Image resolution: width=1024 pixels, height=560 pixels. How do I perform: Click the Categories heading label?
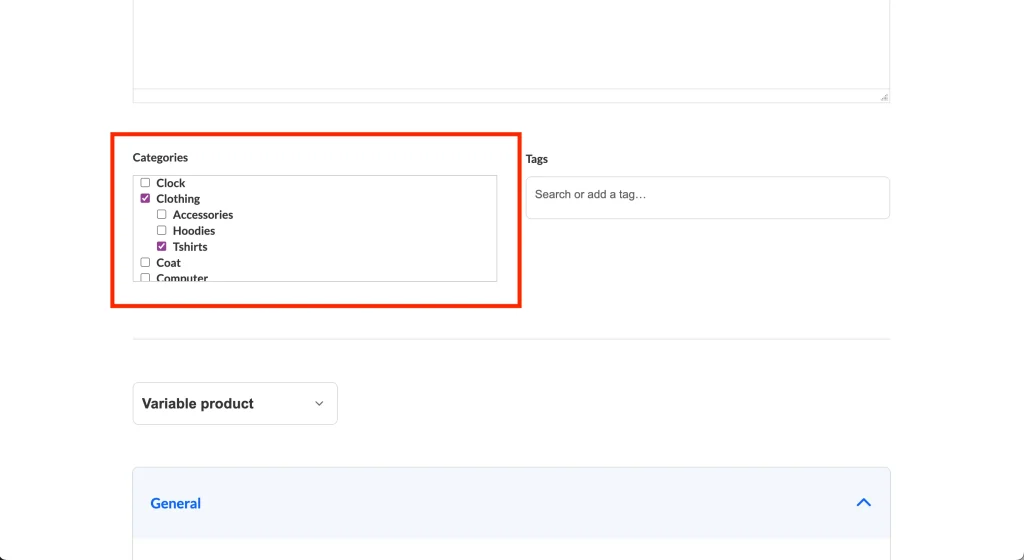tap(160, 158)
